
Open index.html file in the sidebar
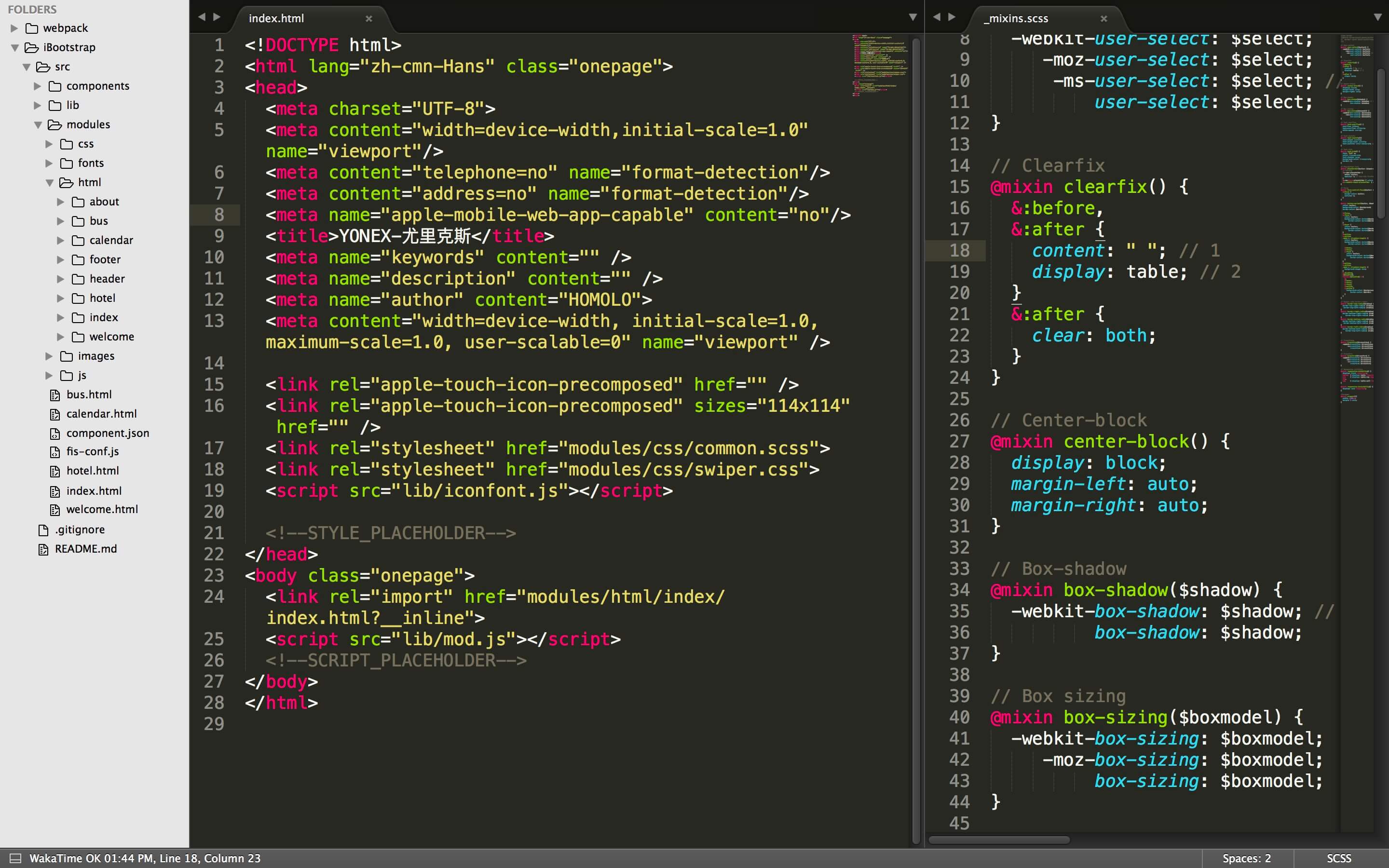[x=94, y=491]
